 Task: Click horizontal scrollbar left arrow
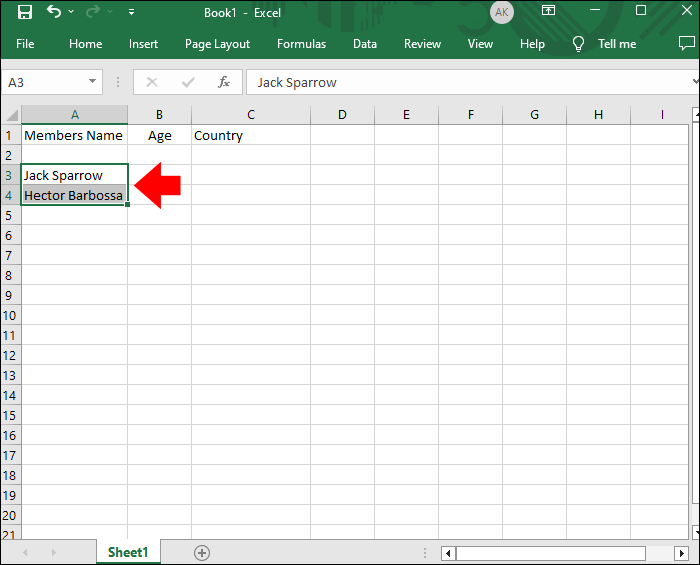(448, 553)
